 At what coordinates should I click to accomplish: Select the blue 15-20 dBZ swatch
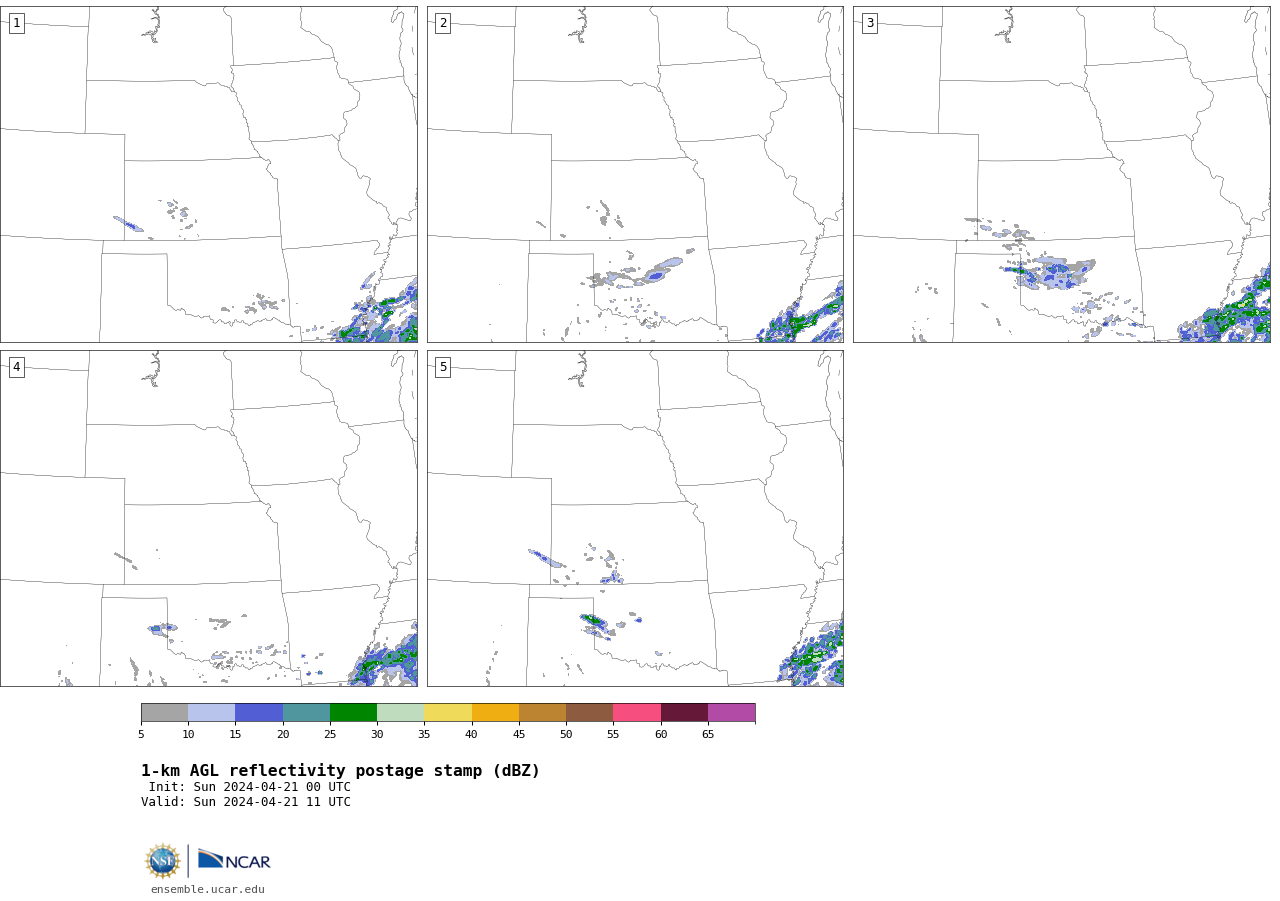[x=259, y=712]
